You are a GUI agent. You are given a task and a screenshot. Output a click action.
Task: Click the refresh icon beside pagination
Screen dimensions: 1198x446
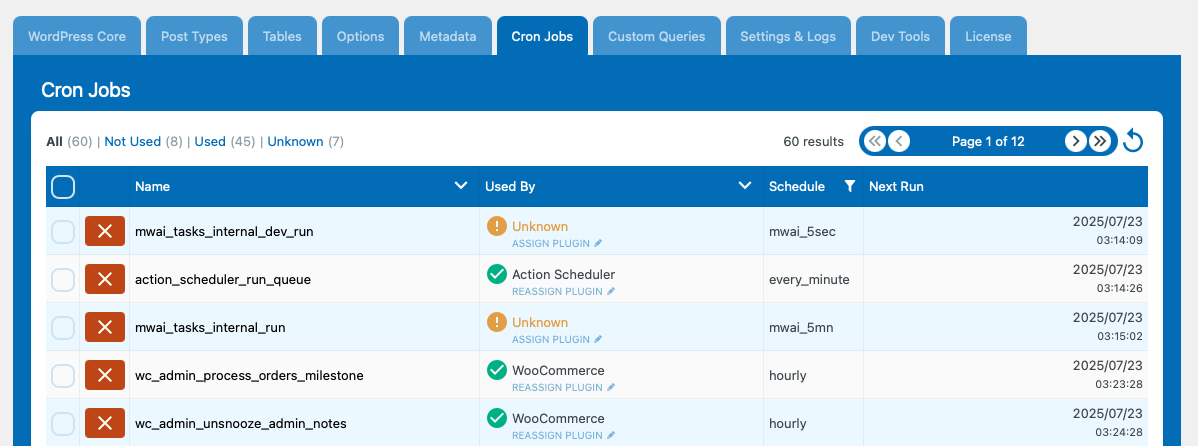(1133, 141)
